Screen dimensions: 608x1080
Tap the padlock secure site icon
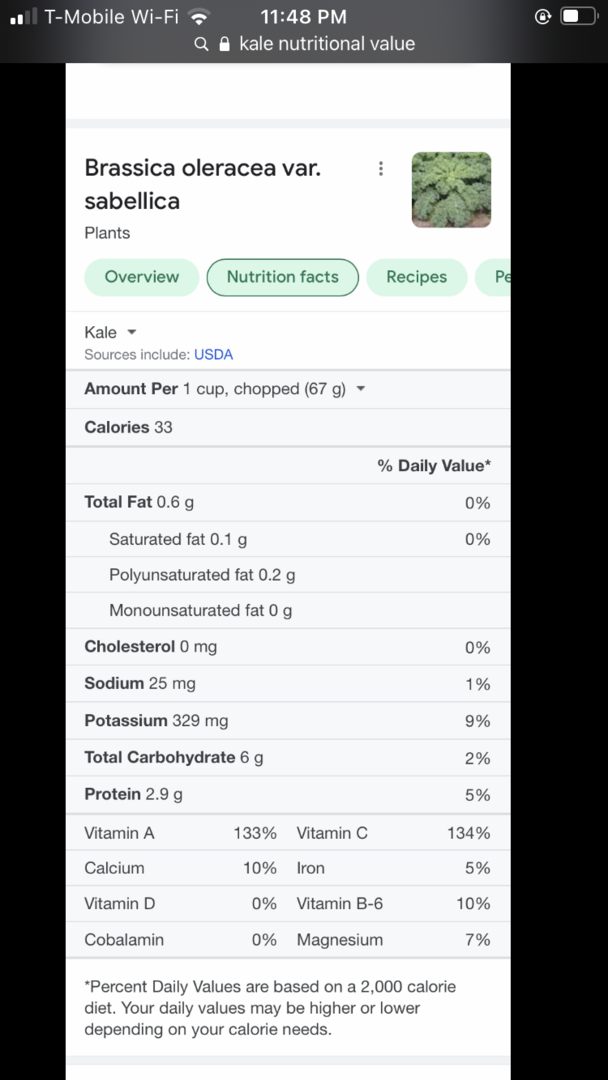(x=223, y=44)
